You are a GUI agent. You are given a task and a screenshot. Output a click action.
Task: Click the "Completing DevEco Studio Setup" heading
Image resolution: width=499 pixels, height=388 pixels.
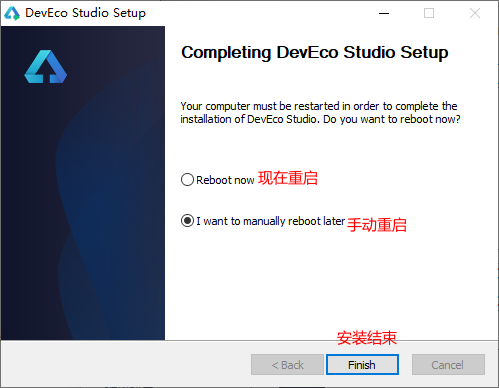click(x=315, y=53)
